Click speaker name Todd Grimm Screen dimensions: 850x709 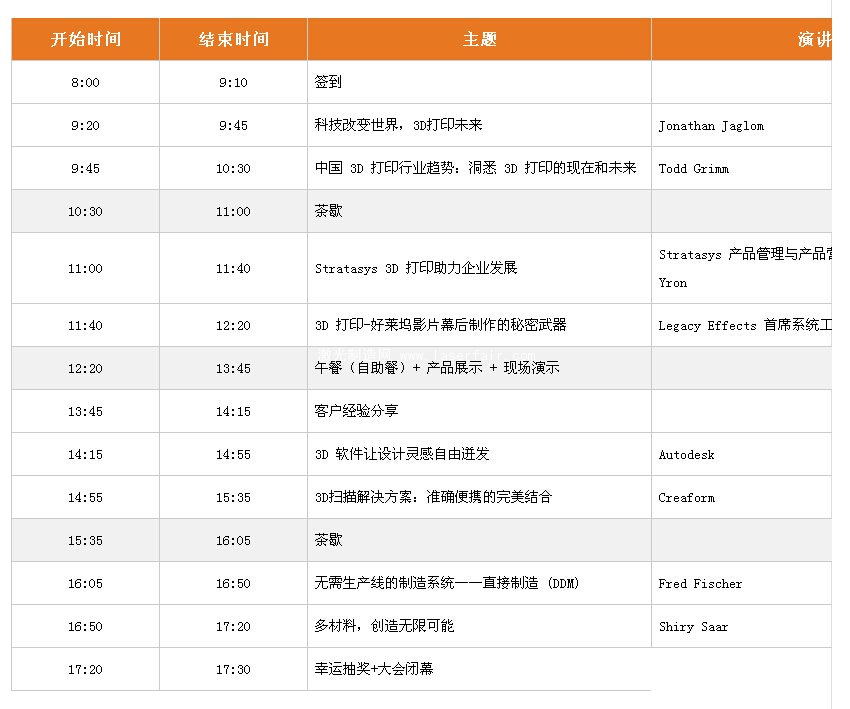[693, 169]
